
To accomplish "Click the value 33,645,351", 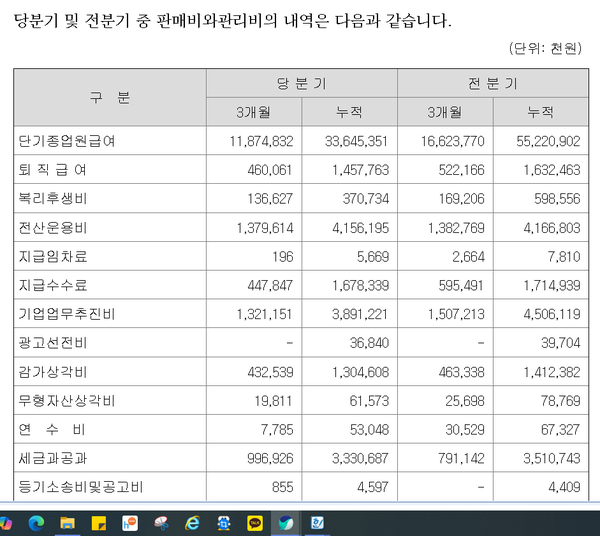I will pos(357,142).
